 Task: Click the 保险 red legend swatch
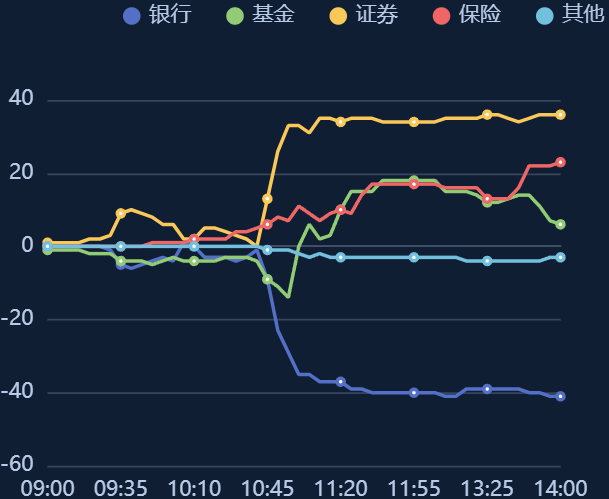tap(442, 16)
